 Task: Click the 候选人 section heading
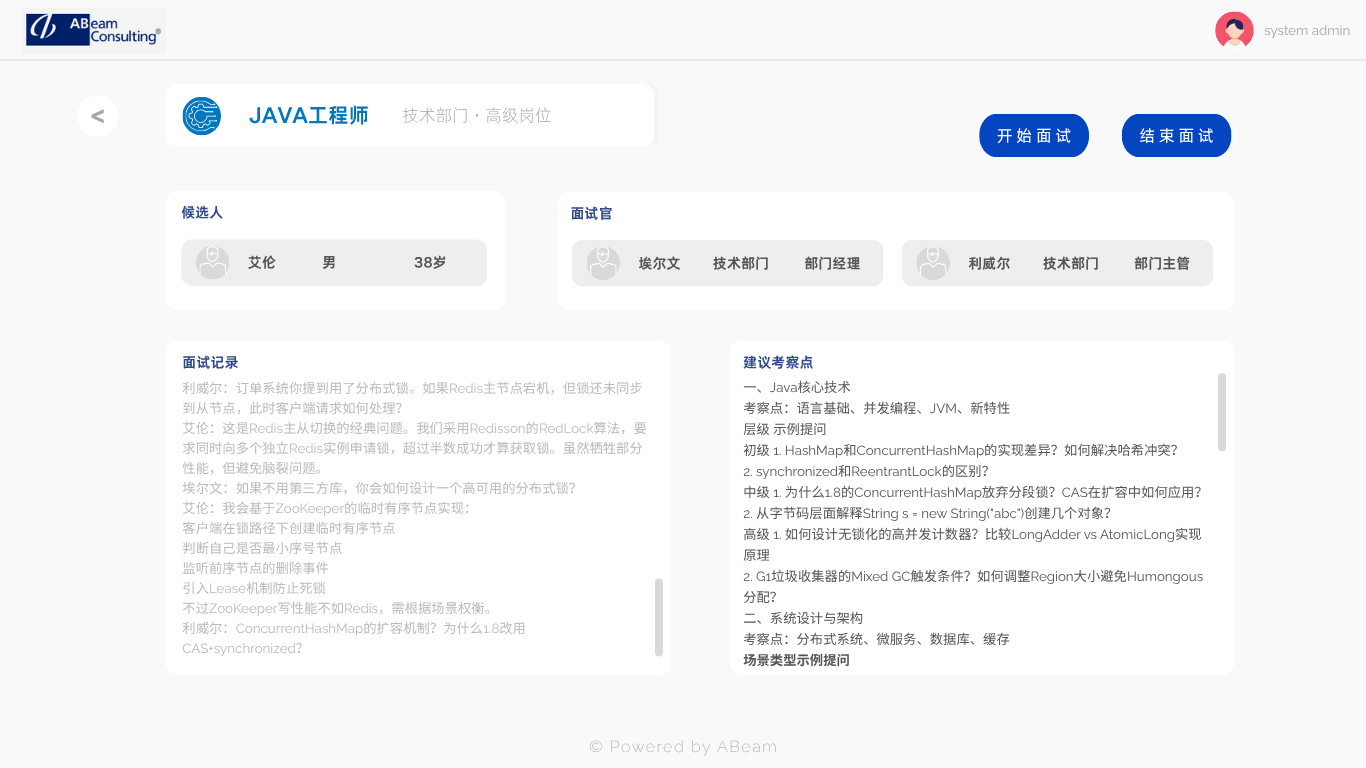(202, 213)
